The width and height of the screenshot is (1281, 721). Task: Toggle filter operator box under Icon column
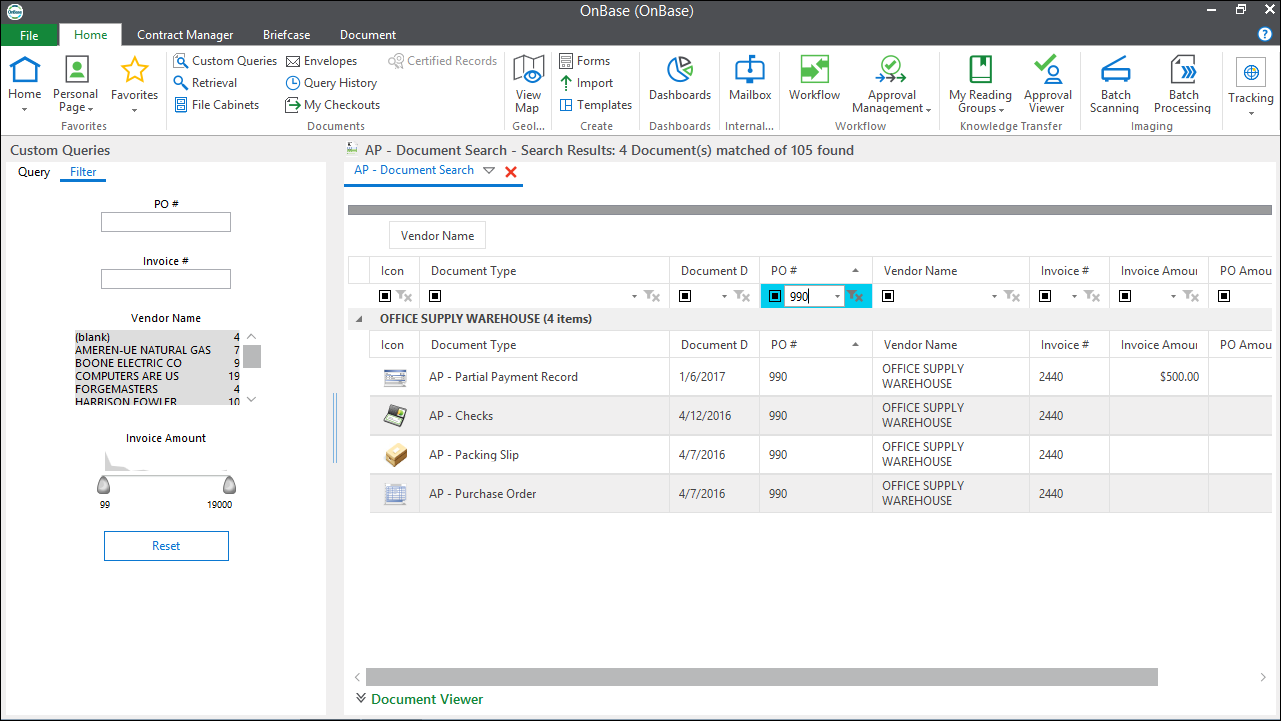point(385,296)
